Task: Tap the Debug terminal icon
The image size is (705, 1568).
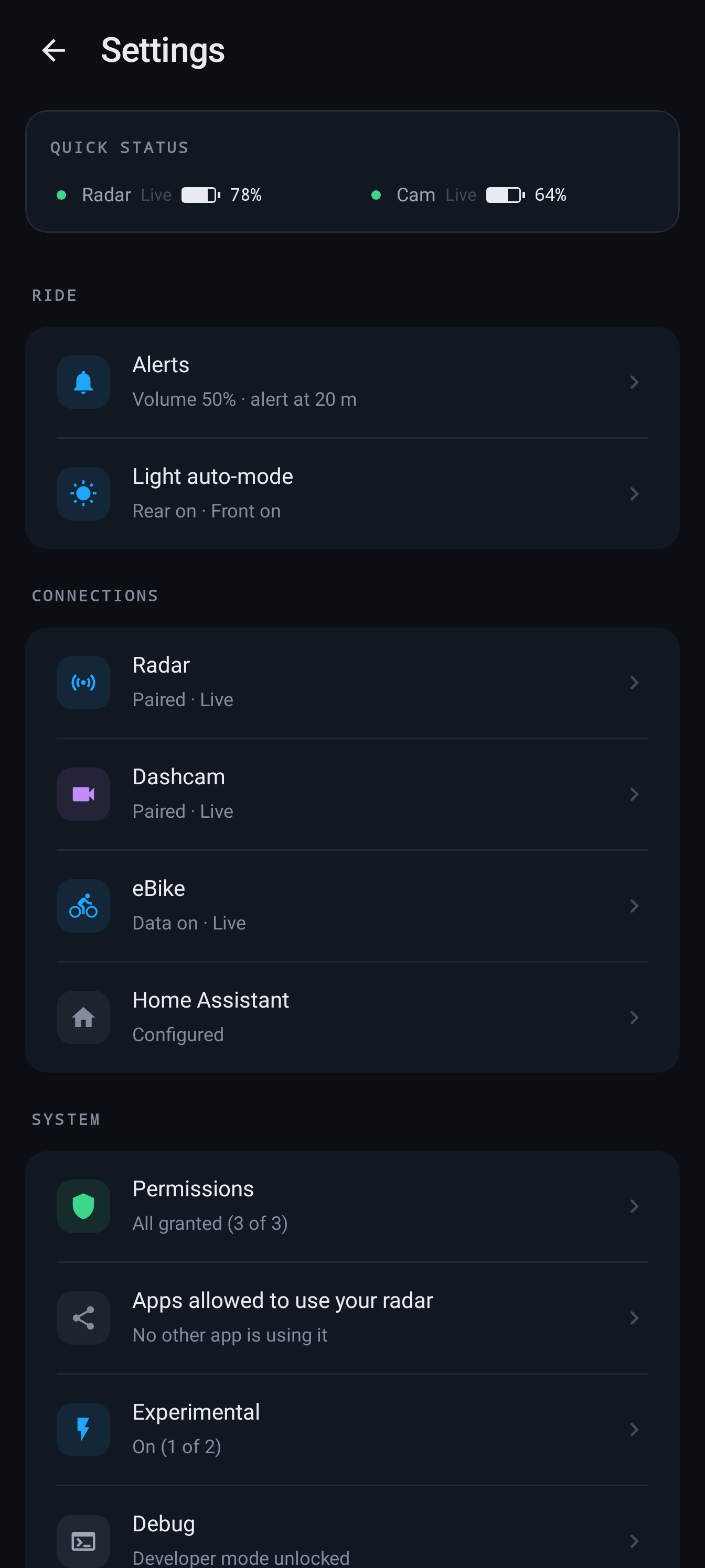Action: tap(83, 1541)
